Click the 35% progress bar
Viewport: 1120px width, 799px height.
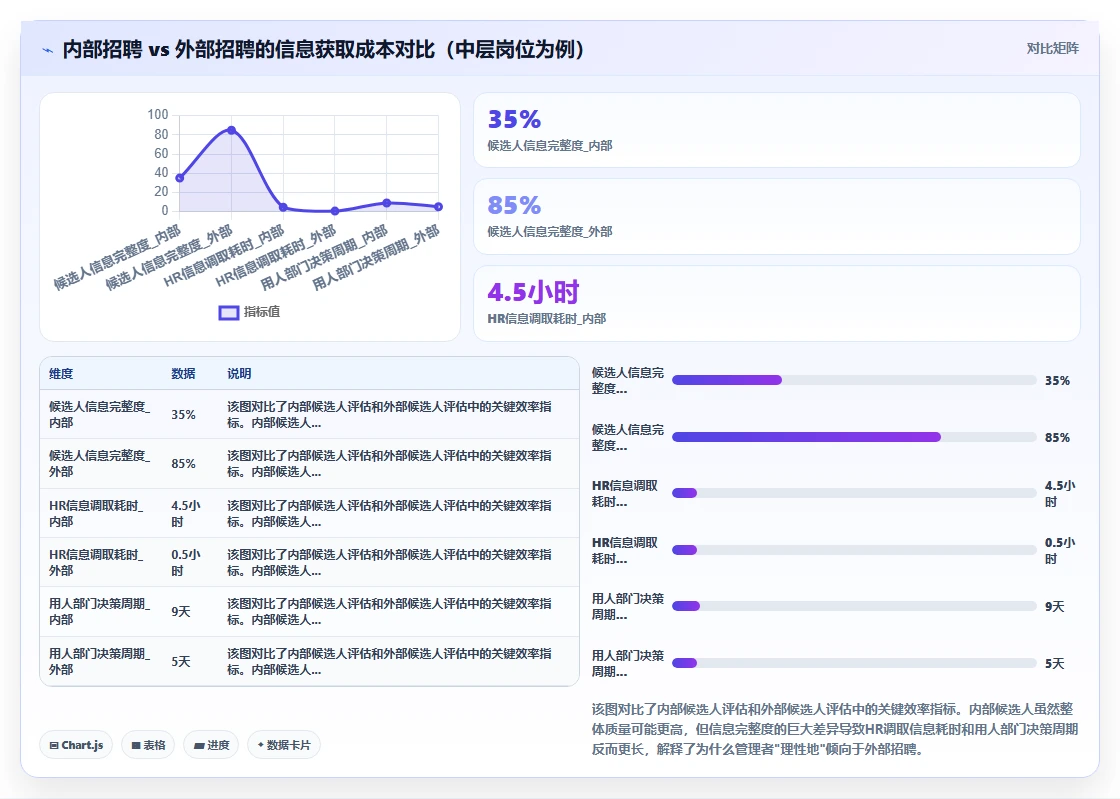[x=854, y=380]
